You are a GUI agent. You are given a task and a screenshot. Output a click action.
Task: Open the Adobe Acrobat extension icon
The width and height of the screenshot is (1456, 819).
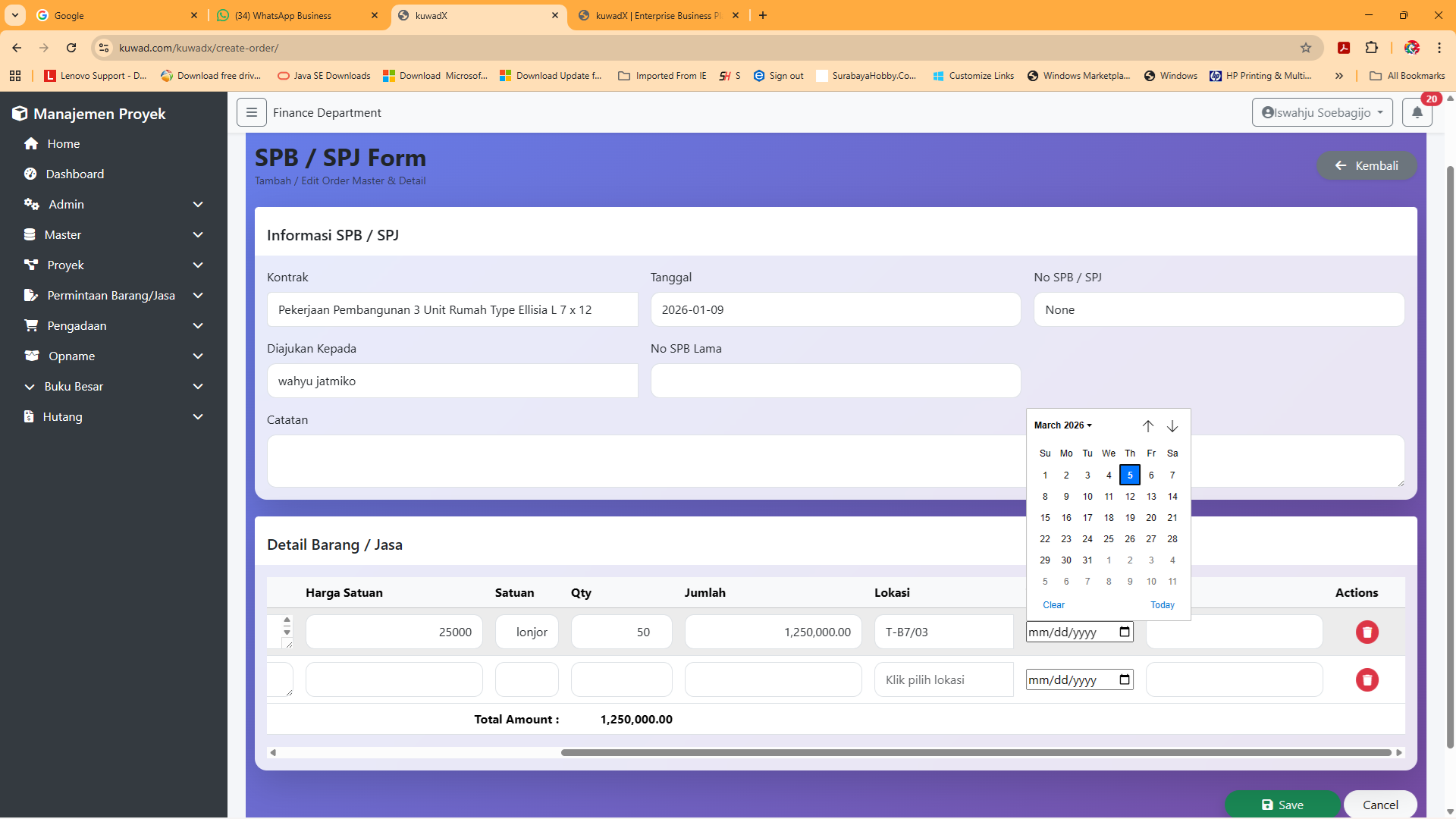click(1344, 48)
